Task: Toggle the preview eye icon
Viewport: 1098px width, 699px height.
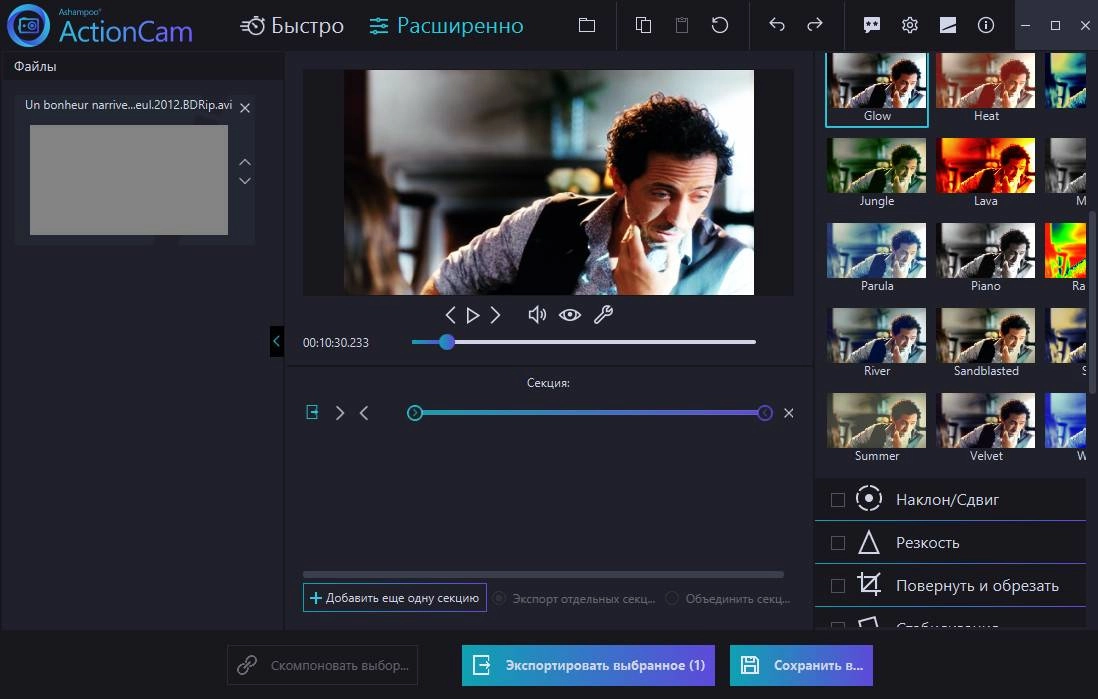Action: pyautogui.click(x=570, y=315)
